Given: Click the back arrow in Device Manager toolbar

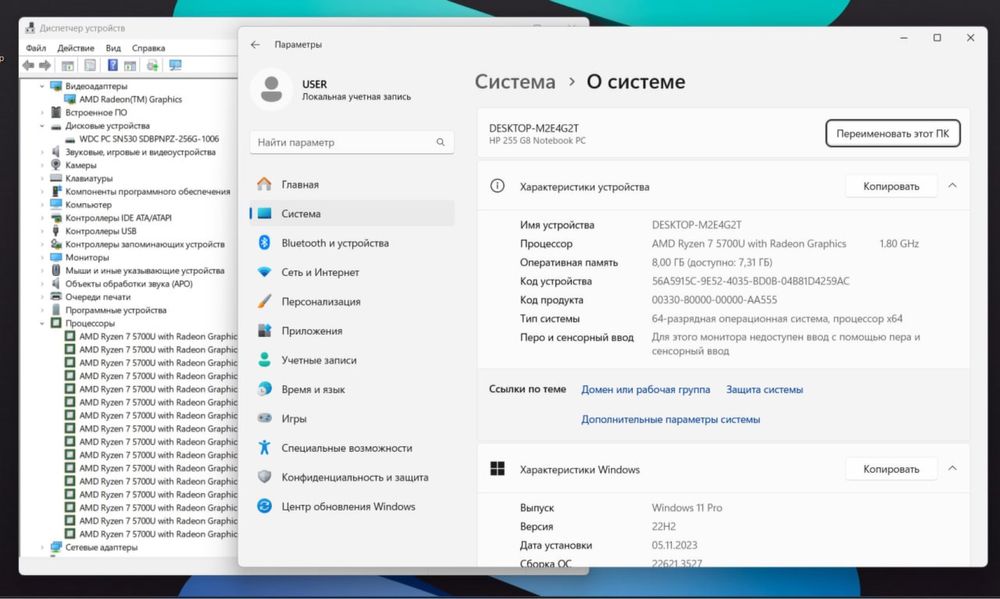Looking at the screenshot, I should pyautogui.click(x=28, y=65).
